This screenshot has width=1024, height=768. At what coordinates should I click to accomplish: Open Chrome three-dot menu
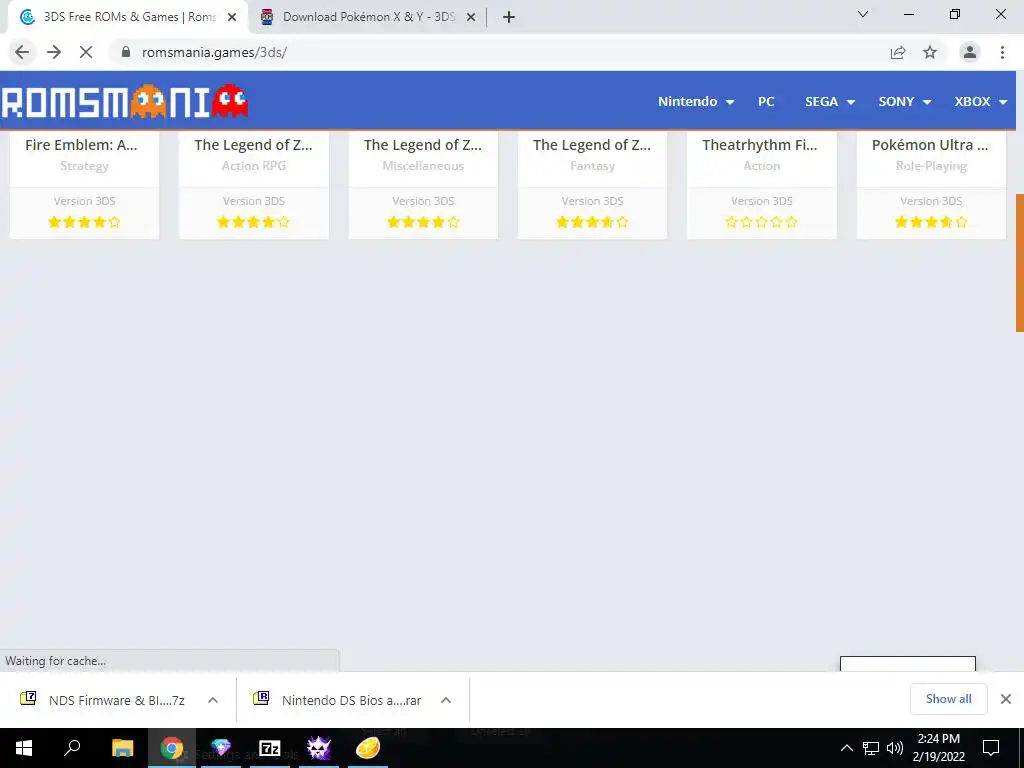[1002, 52]
